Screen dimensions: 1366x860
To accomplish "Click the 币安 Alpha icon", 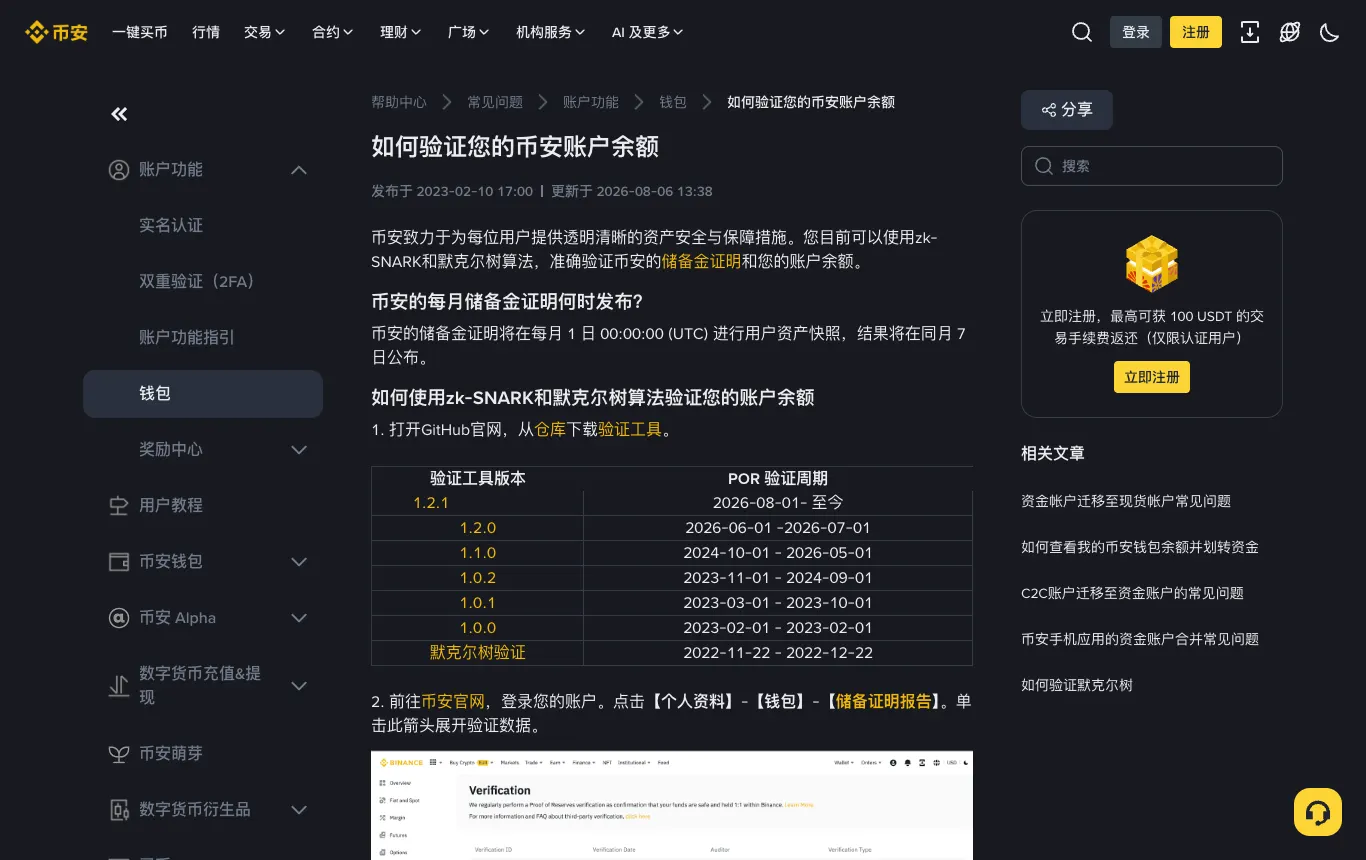I will point(119,618).
